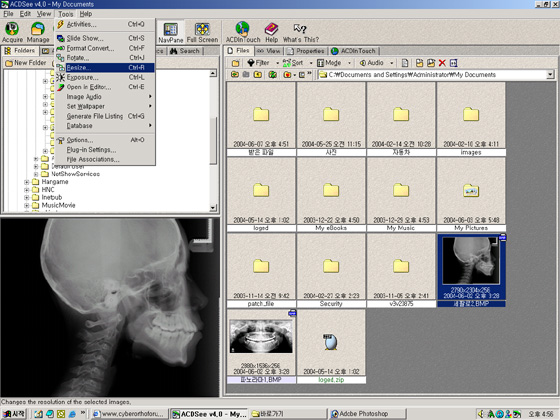Expand the Inetpub folder node
This screenshot has height=420, width=560.
point(27,198)
